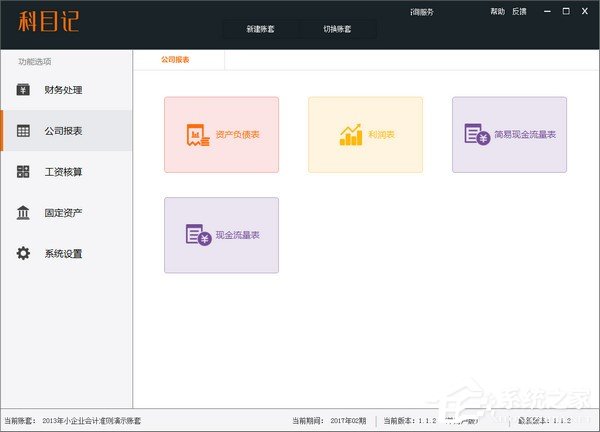Click the 财务处理 yen icon
The height and width of the screenshot is (432, 600).
coord(23,90)
